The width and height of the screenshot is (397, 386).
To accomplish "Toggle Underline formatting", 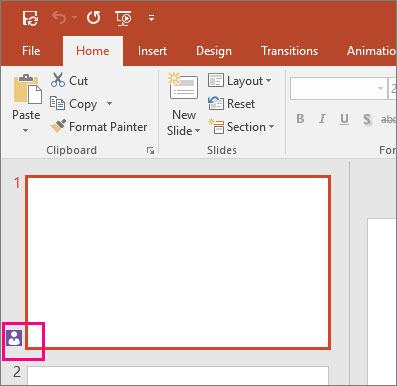I will pos(344,119).
